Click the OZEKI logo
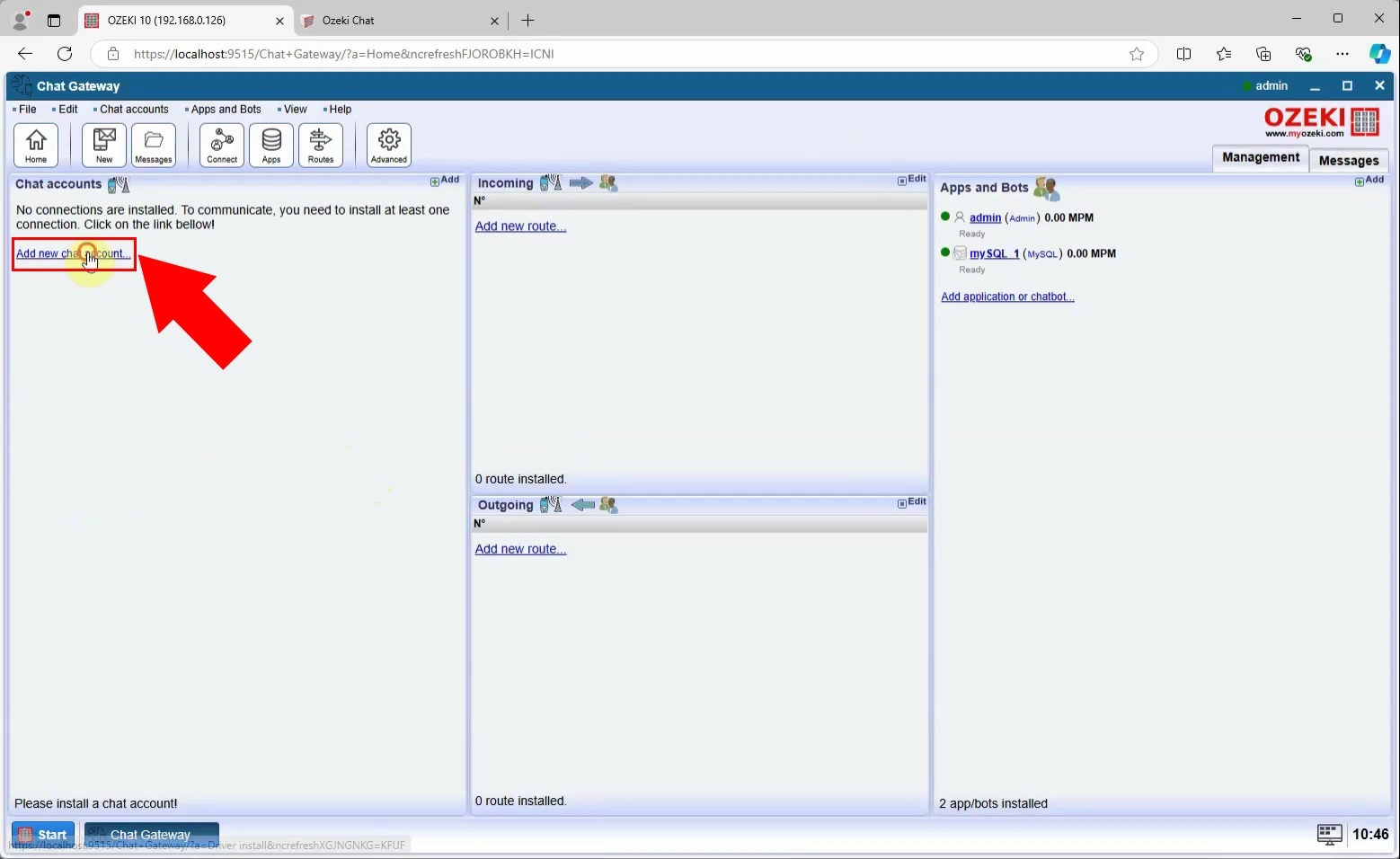1400x859 pixels. coord(1321,121)
